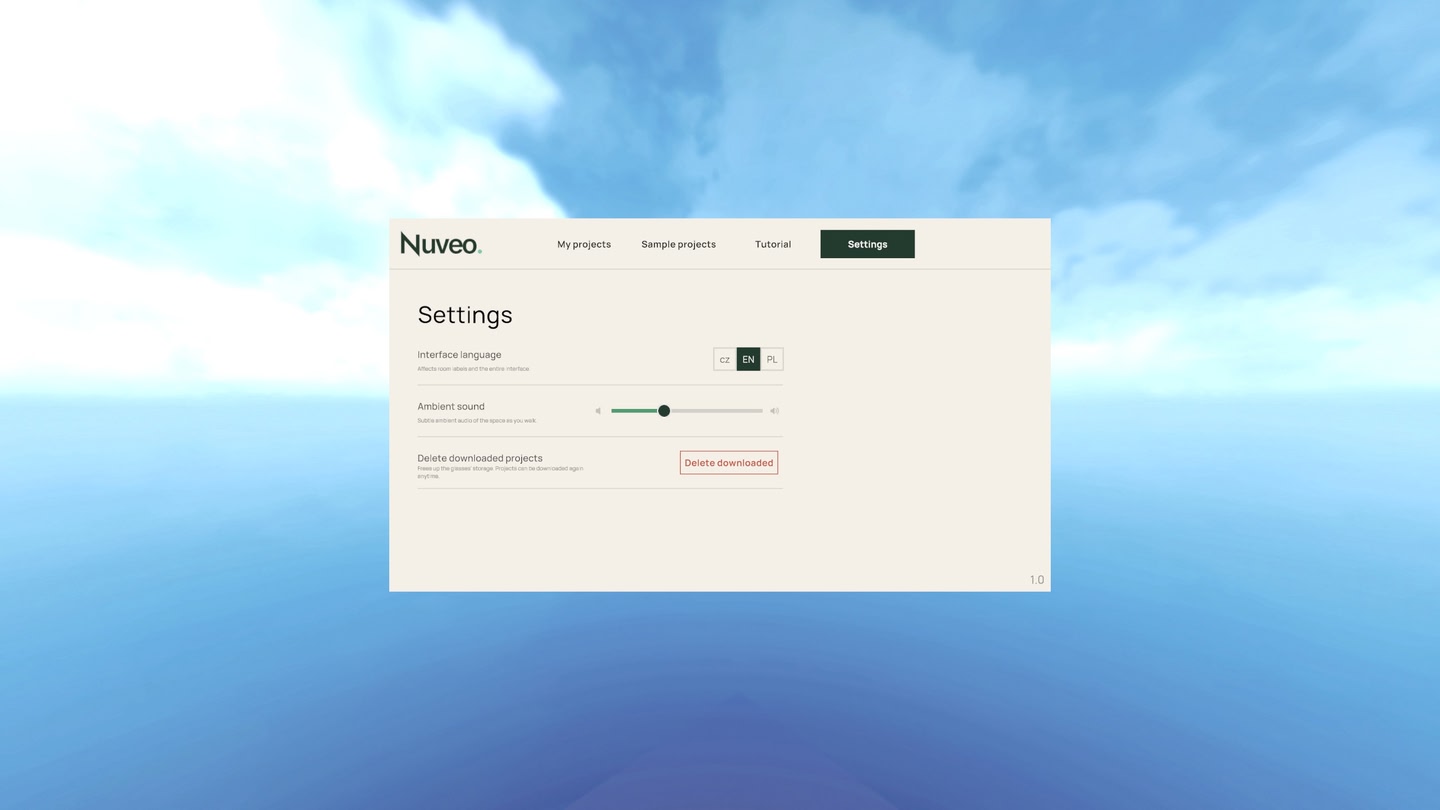Click the 'Subtle ambient audio' description text
This screenshot has height=810, width=1440.
(x=477, y=421)
